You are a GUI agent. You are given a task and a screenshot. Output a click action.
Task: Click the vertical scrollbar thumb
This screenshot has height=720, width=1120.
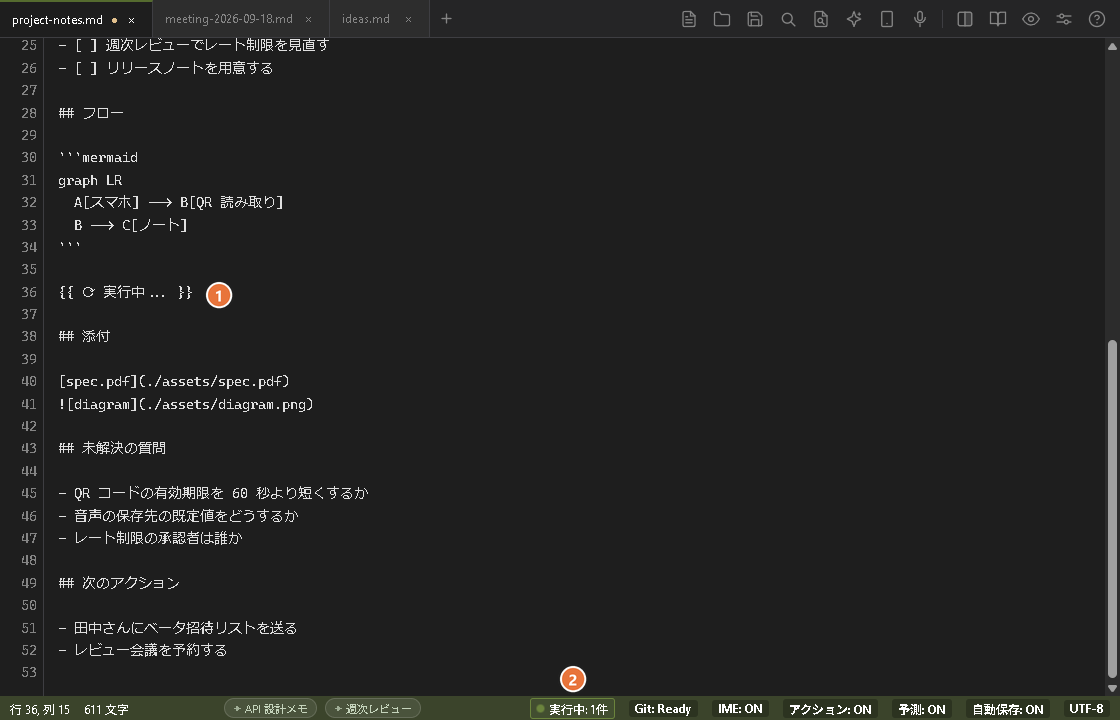[1112, 508]
